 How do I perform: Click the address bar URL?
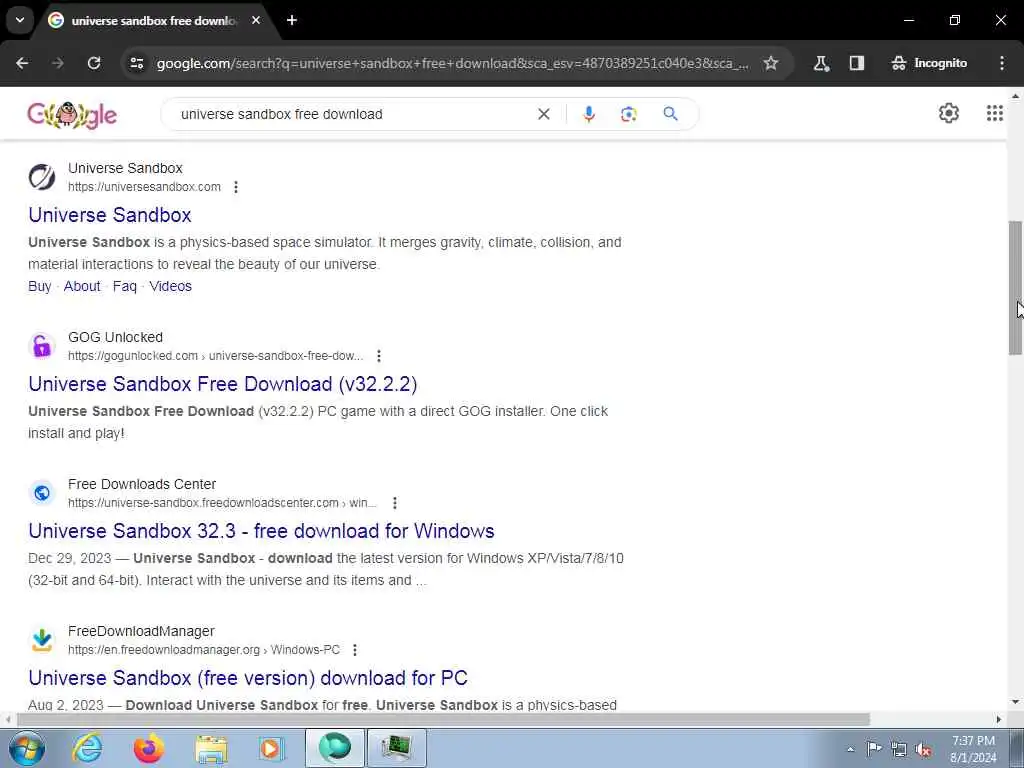453,63
